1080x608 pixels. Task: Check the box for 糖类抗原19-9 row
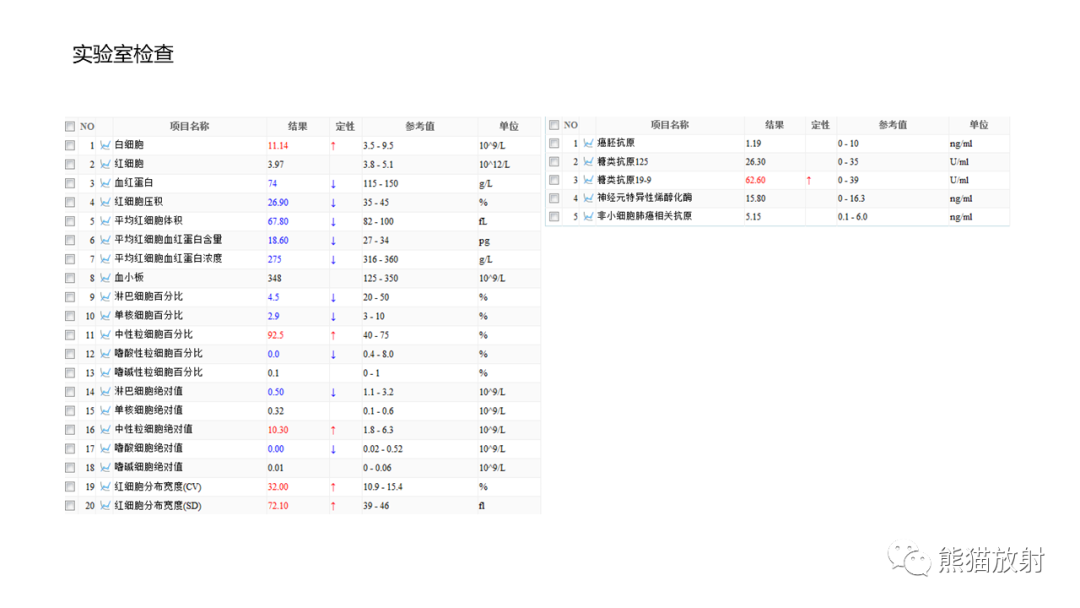point(554,180)
